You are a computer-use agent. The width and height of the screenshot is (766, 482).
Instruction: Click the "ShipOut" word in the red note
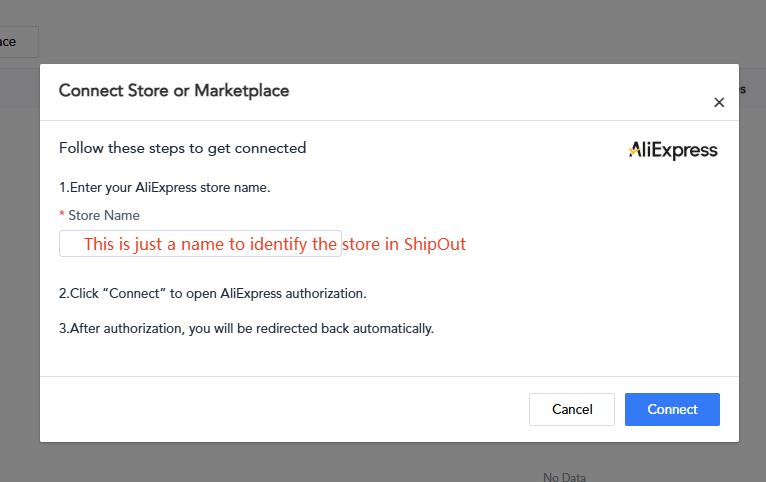coord(435,244)
